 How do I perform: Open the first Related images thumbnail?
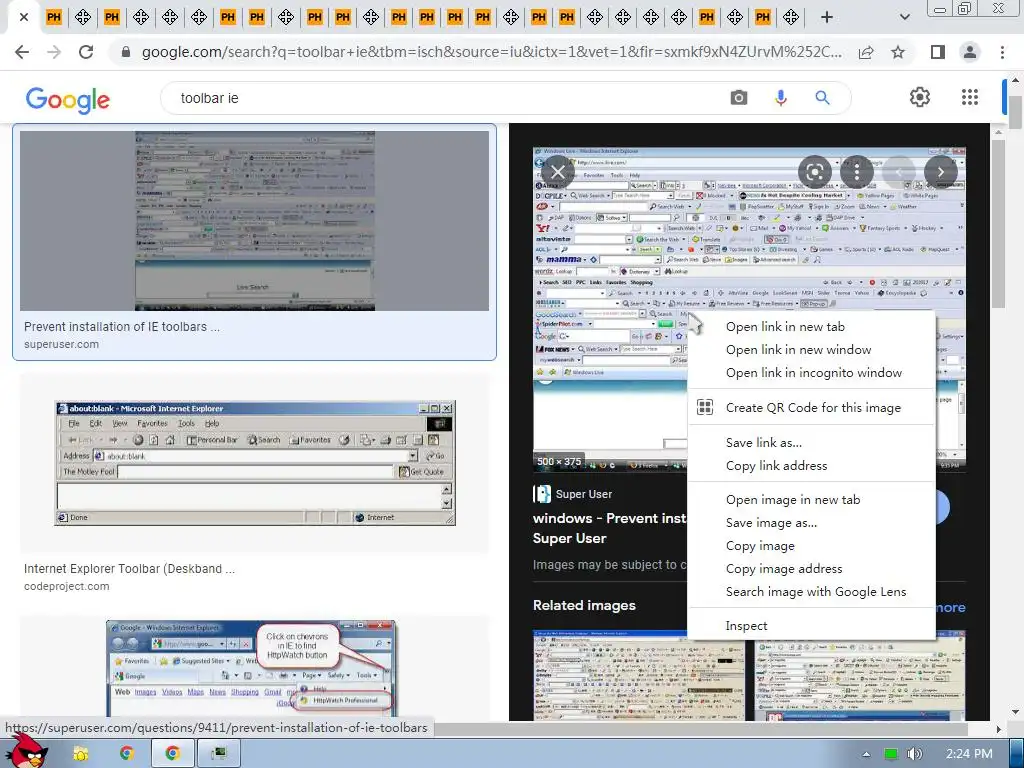[x=638, y=675]
